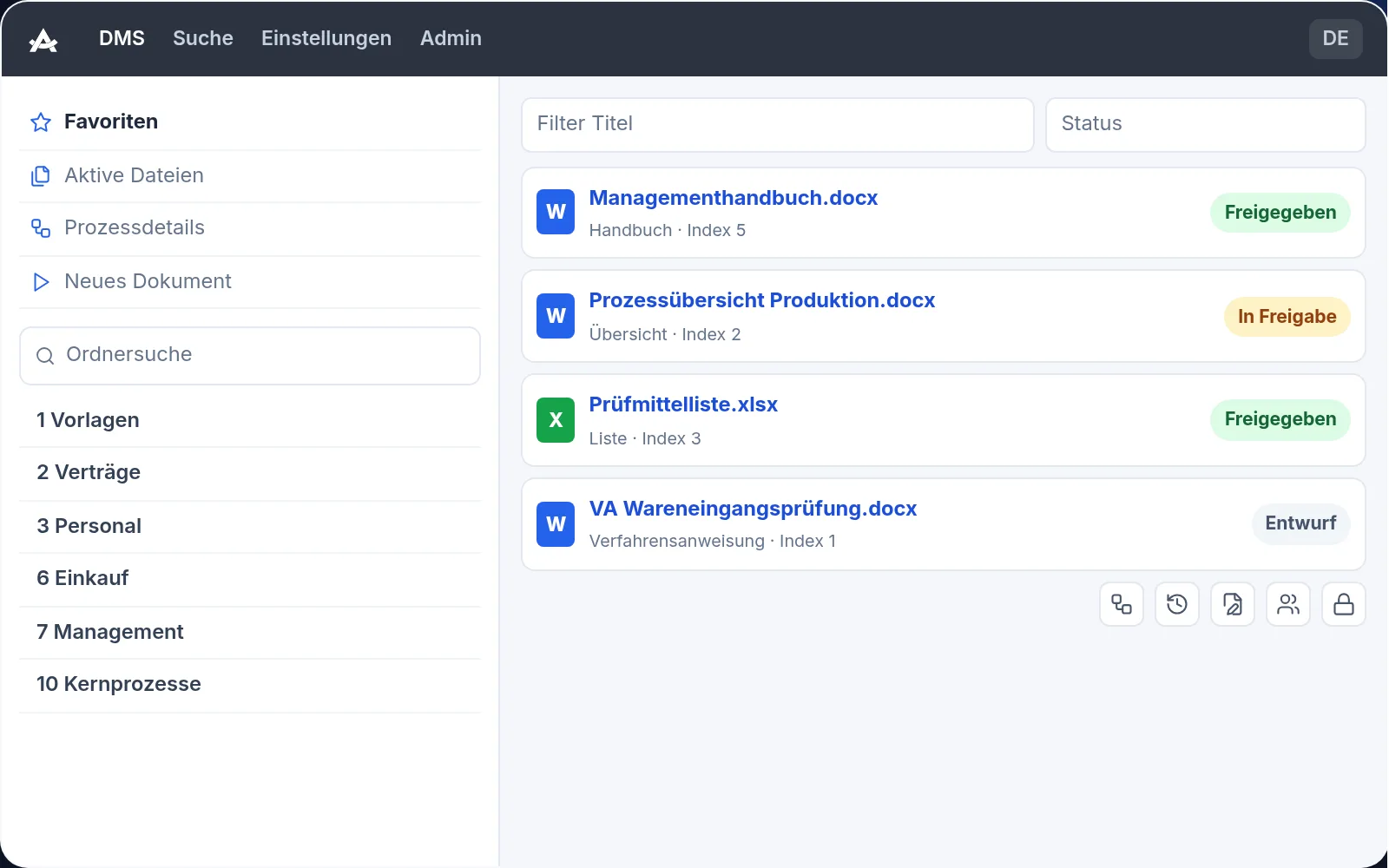Click the Word icon of Managementhandbuch.docx

click(x=556, y=212)
